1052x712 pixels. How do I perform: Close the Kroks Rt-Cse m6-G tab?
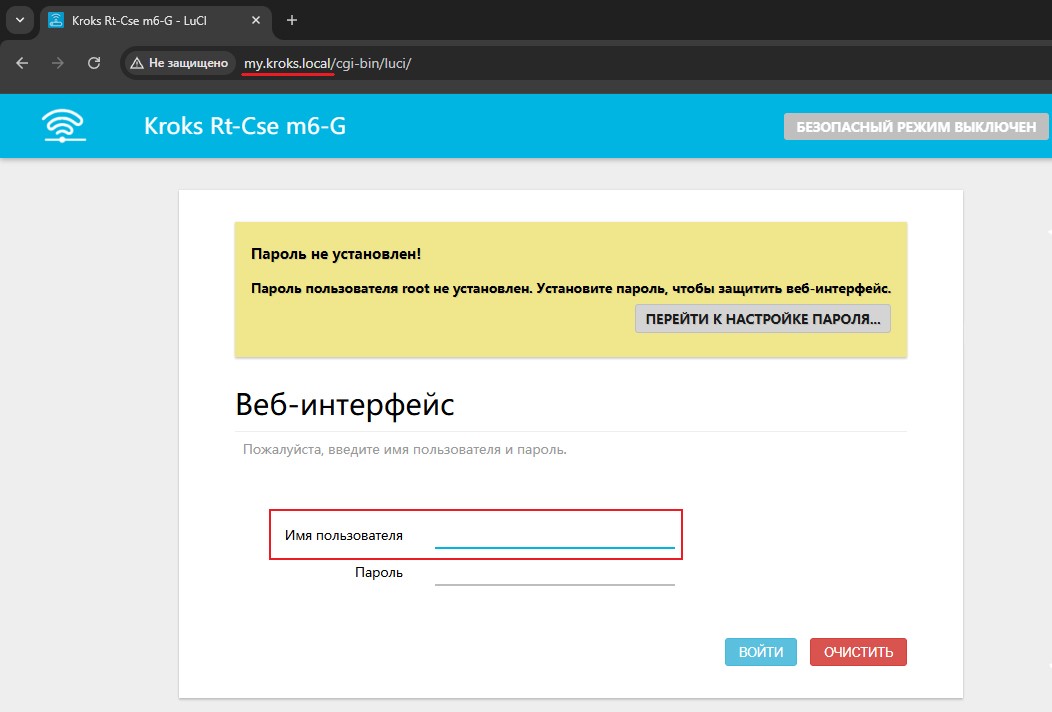coord(256,20)
